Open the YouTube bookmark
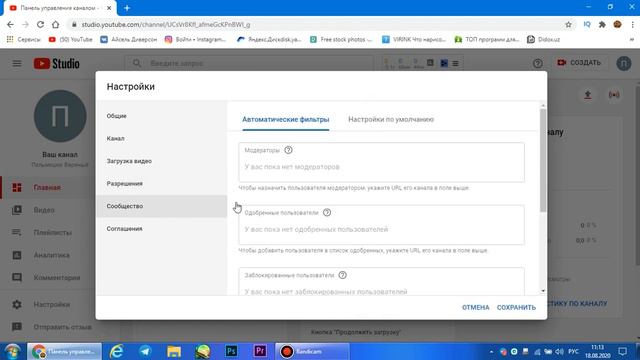This screenshot has width=640, height=360. (x=71, y=40)
